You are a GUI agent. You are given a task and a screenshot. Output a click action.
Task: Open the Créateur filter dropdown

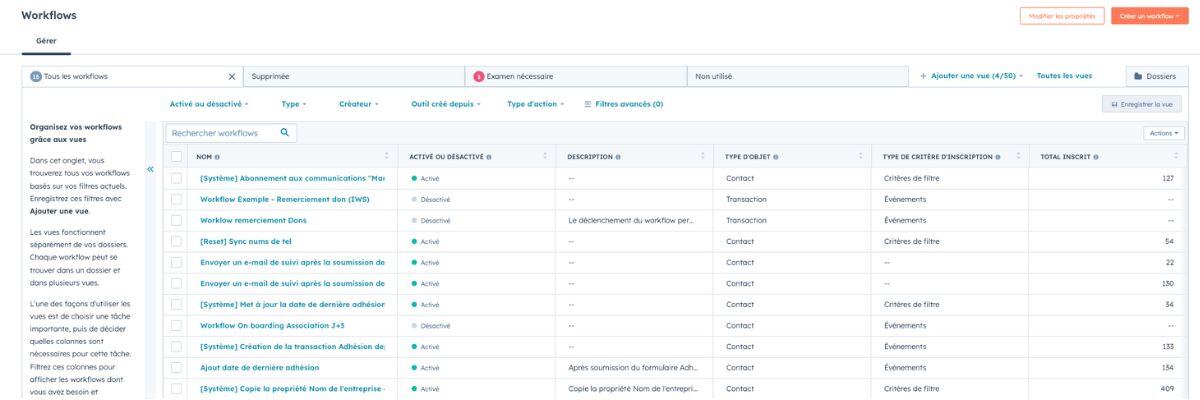(x=358, y=104)
